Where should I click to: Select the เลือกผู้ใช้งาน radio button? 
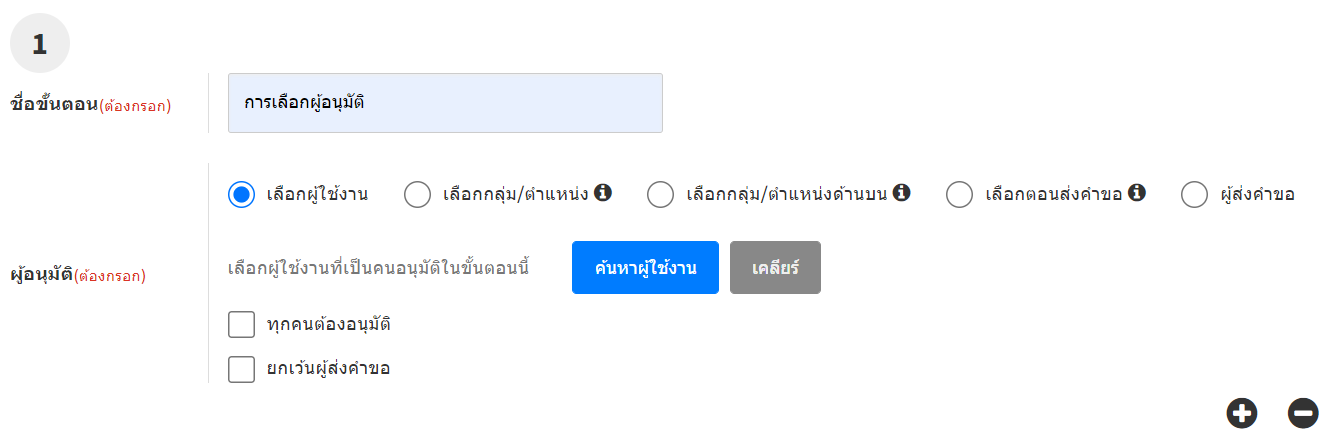click(x=241, y=195)
